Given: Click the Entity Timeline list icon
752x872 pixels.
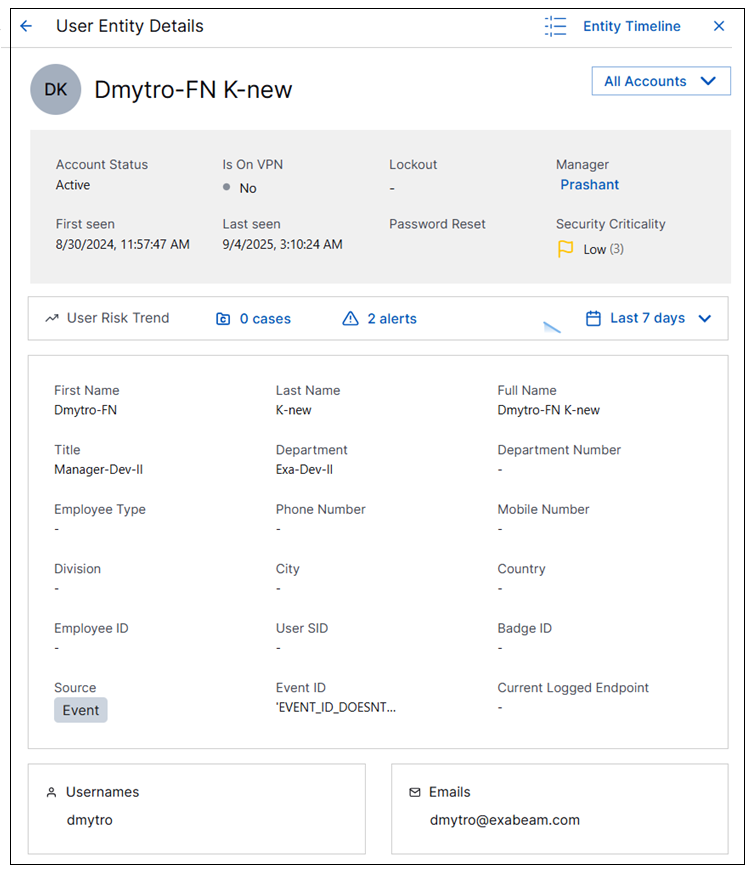Looking at the screenshot, I should [555, 27].
